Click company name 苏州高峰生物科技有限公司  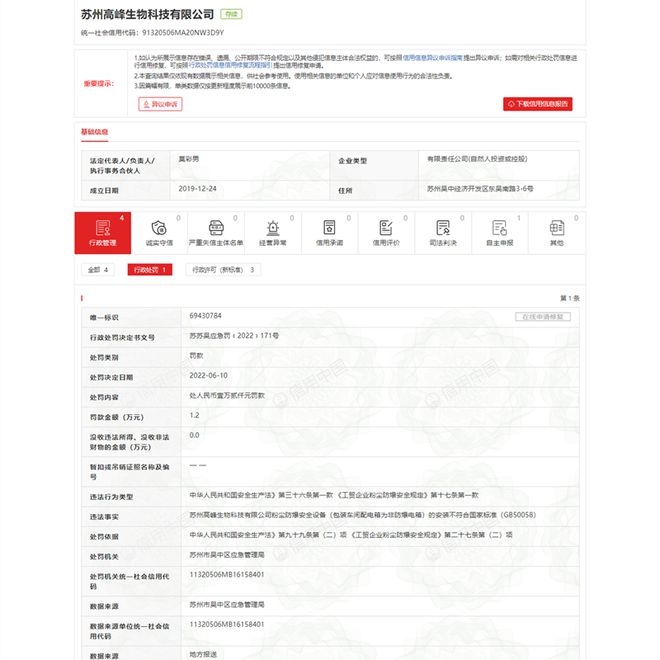(147, 14)
